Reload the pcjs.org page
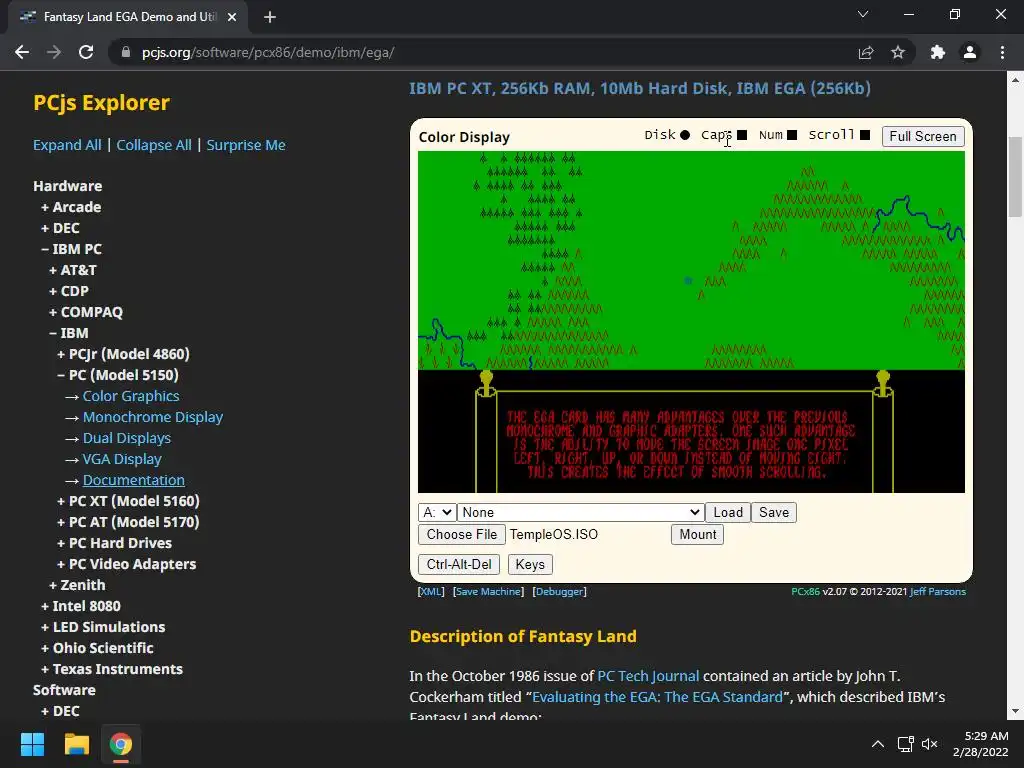This screenshot has height=768, width=1024. [86, 52]
